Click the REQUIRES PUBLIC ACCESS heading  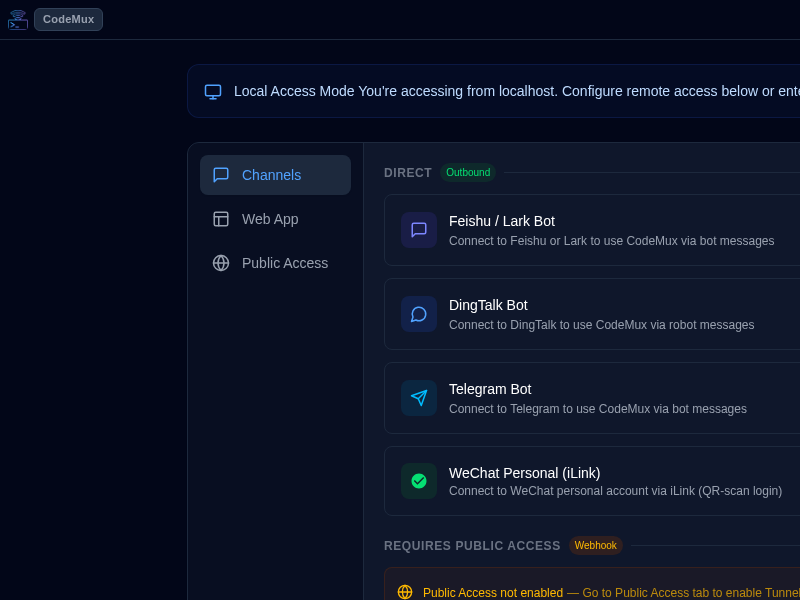pos(472,546)
